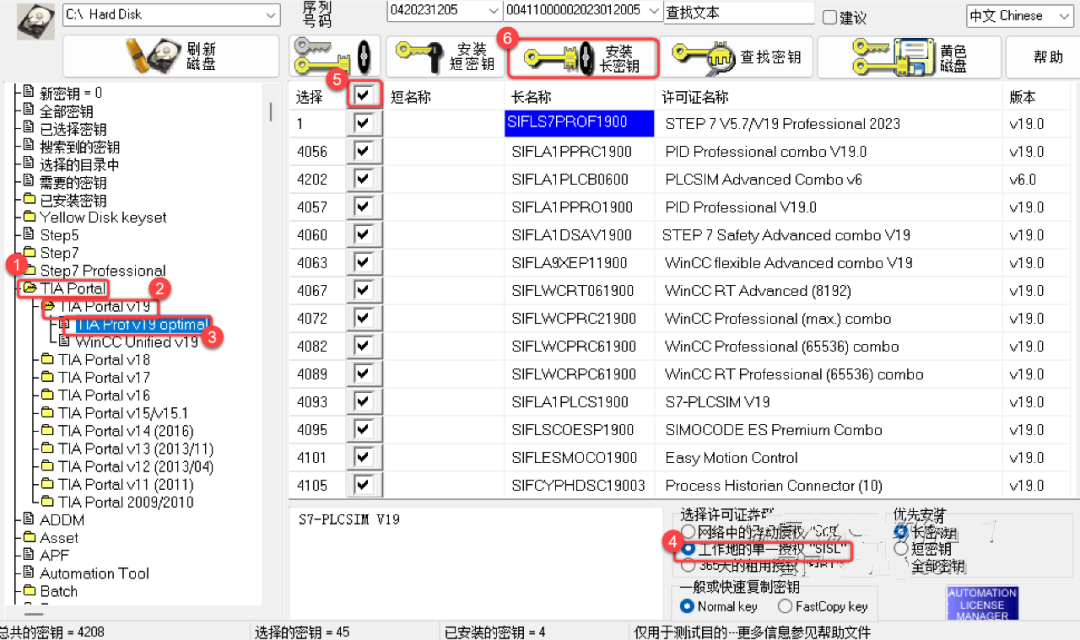Click the 查找密钥 find key button
Screen dimensions: 1080x640
(x=736, y=58)
